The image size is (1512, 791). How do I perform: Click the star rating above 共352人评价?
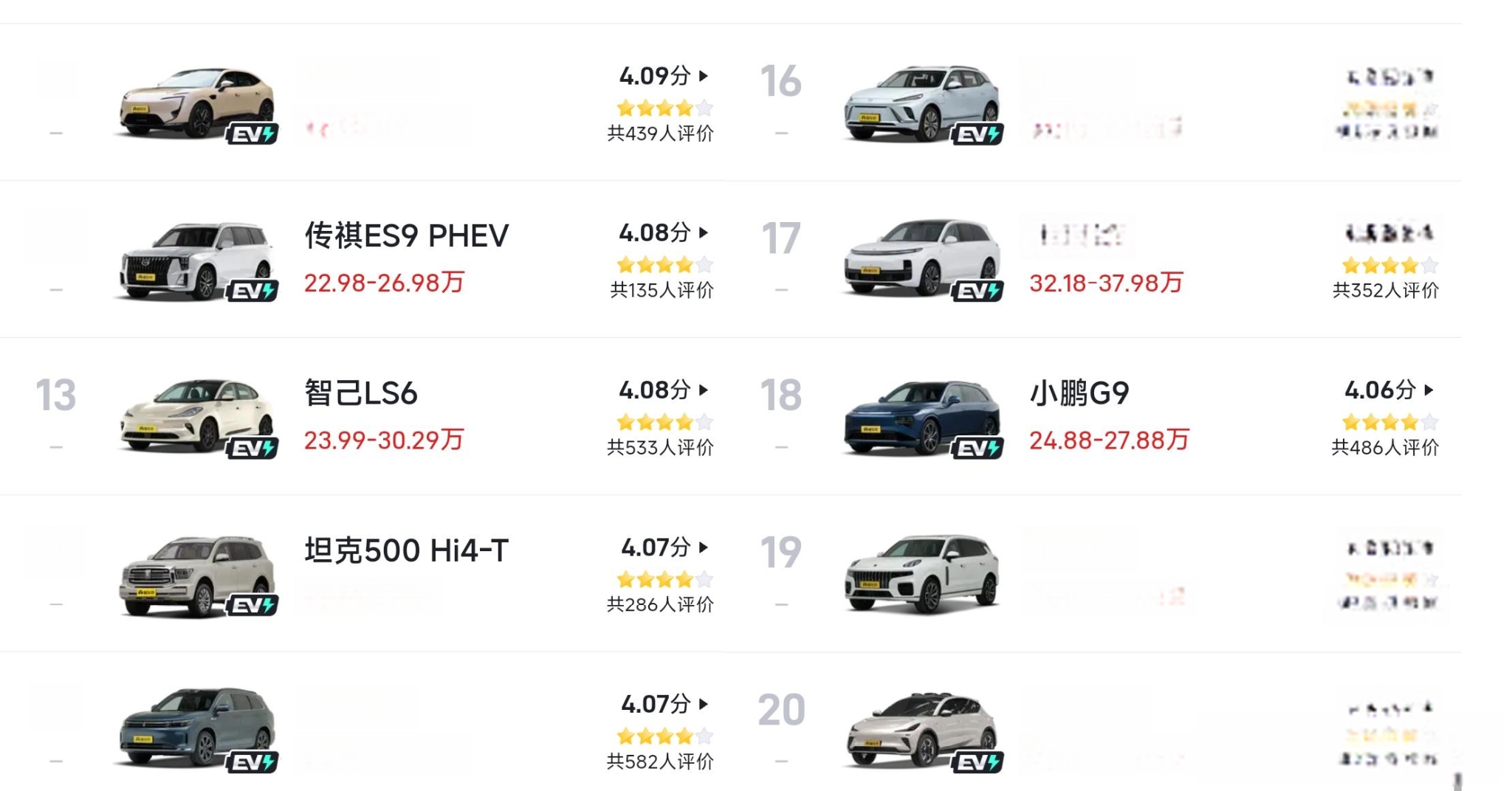[1390, 265]
